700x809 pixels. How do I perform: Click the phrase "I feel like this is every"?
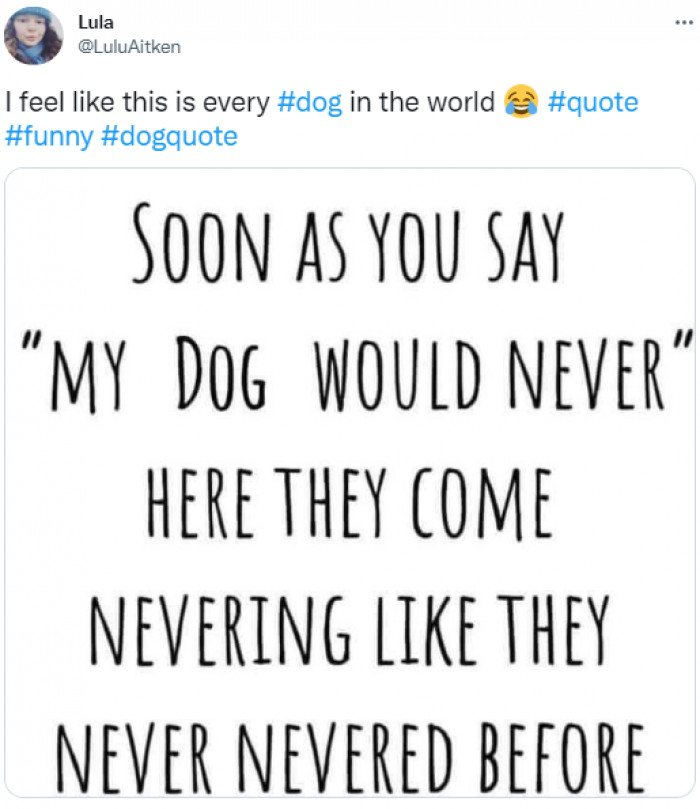pos(136,102)
